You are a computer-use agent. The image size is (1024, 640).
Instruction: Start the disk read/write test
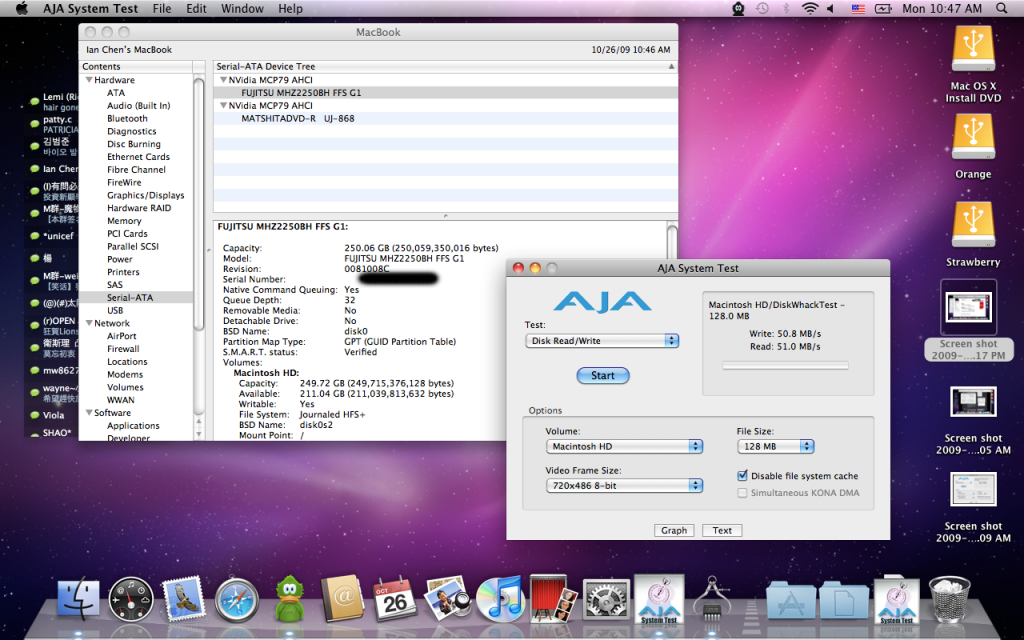pos(603,376)
